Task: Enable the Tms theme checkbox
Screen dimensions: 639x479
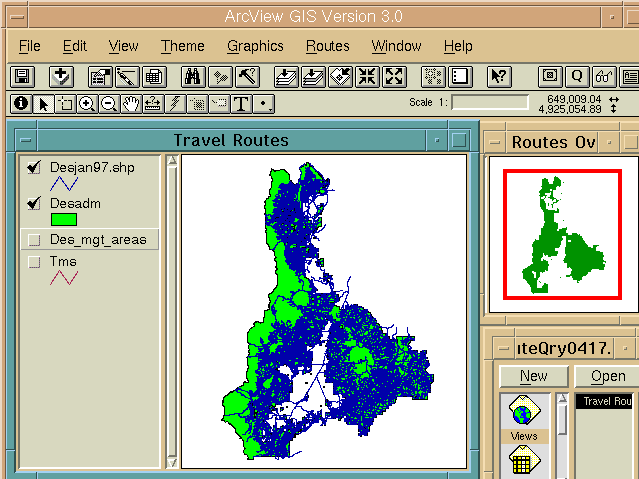Action: pyautogui.click(x=34, y=262)
